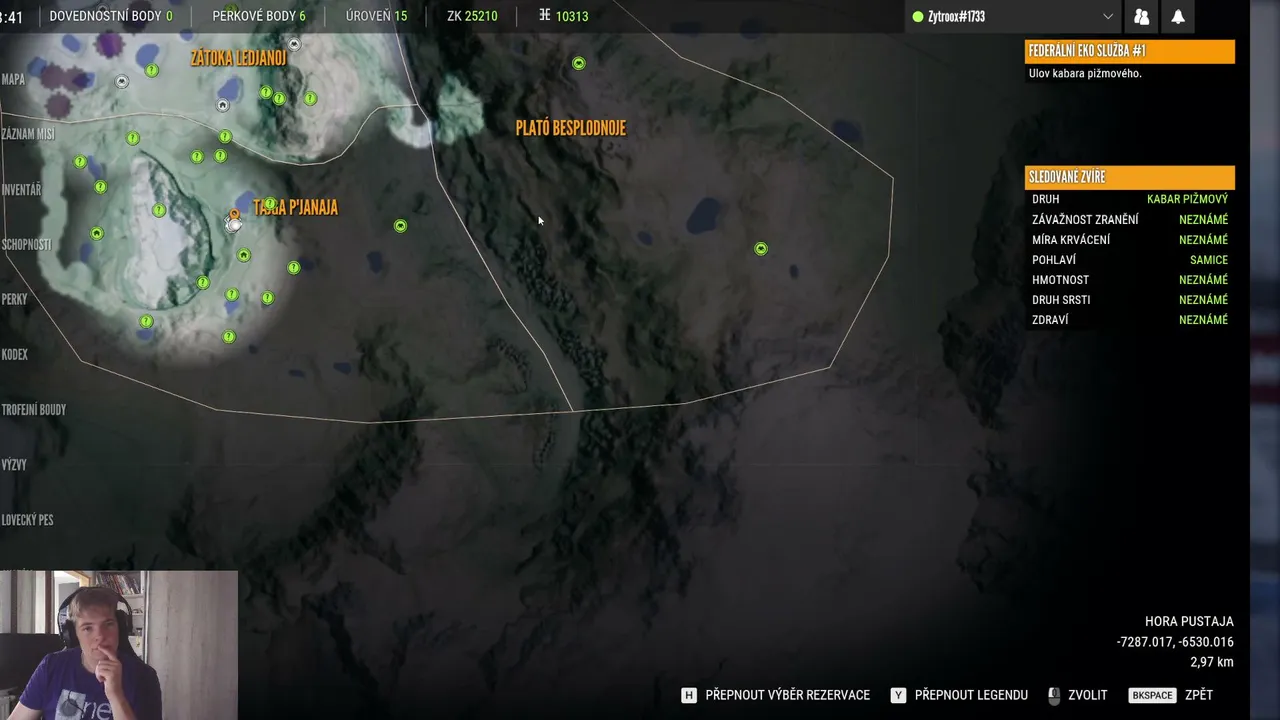This screenshot has width=1280, height=720.
Task: Select white icon beside the purple zones
Action: coord(122,82)
